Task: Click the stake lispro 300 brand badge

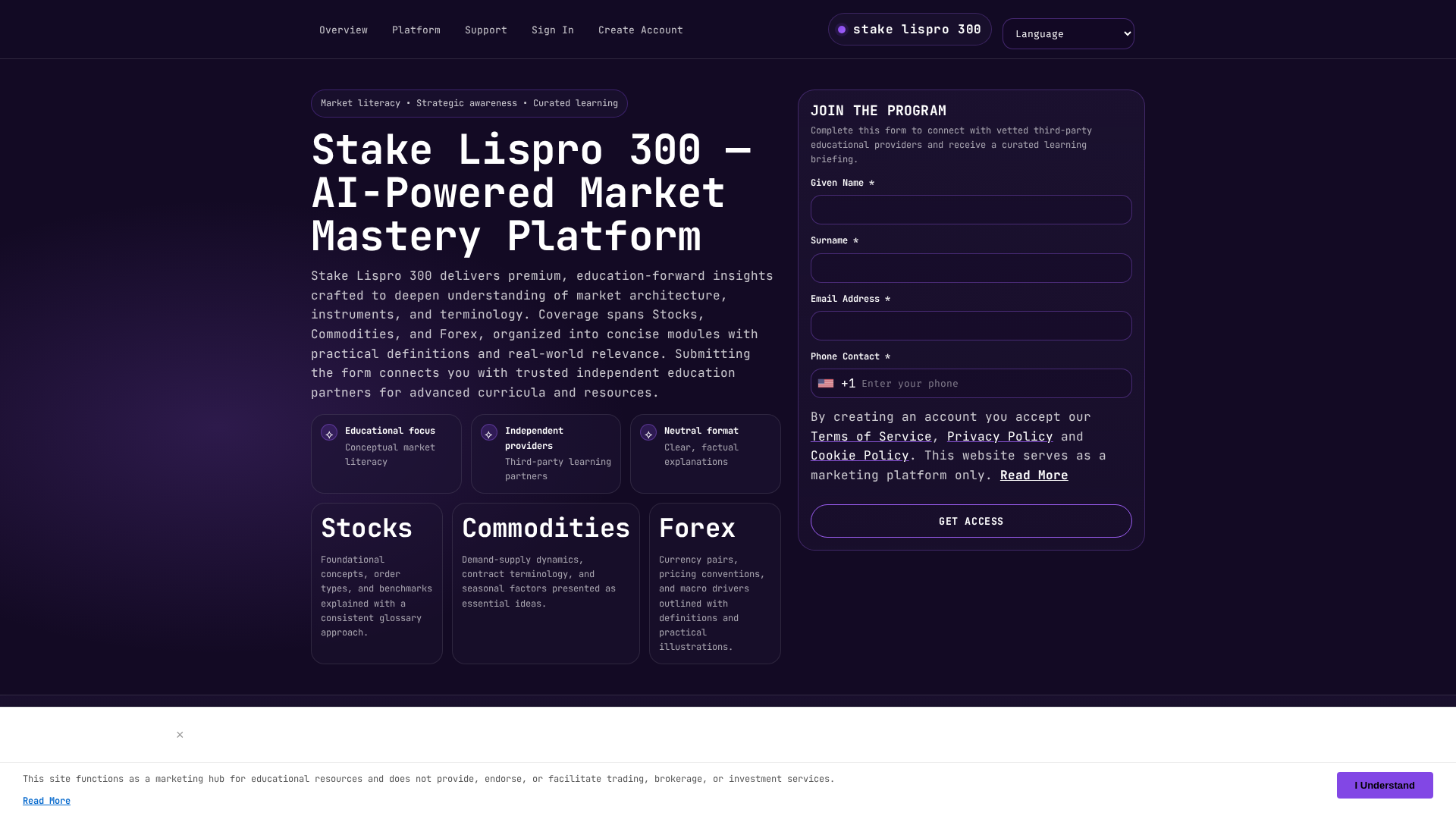Action: click(909, 30)
